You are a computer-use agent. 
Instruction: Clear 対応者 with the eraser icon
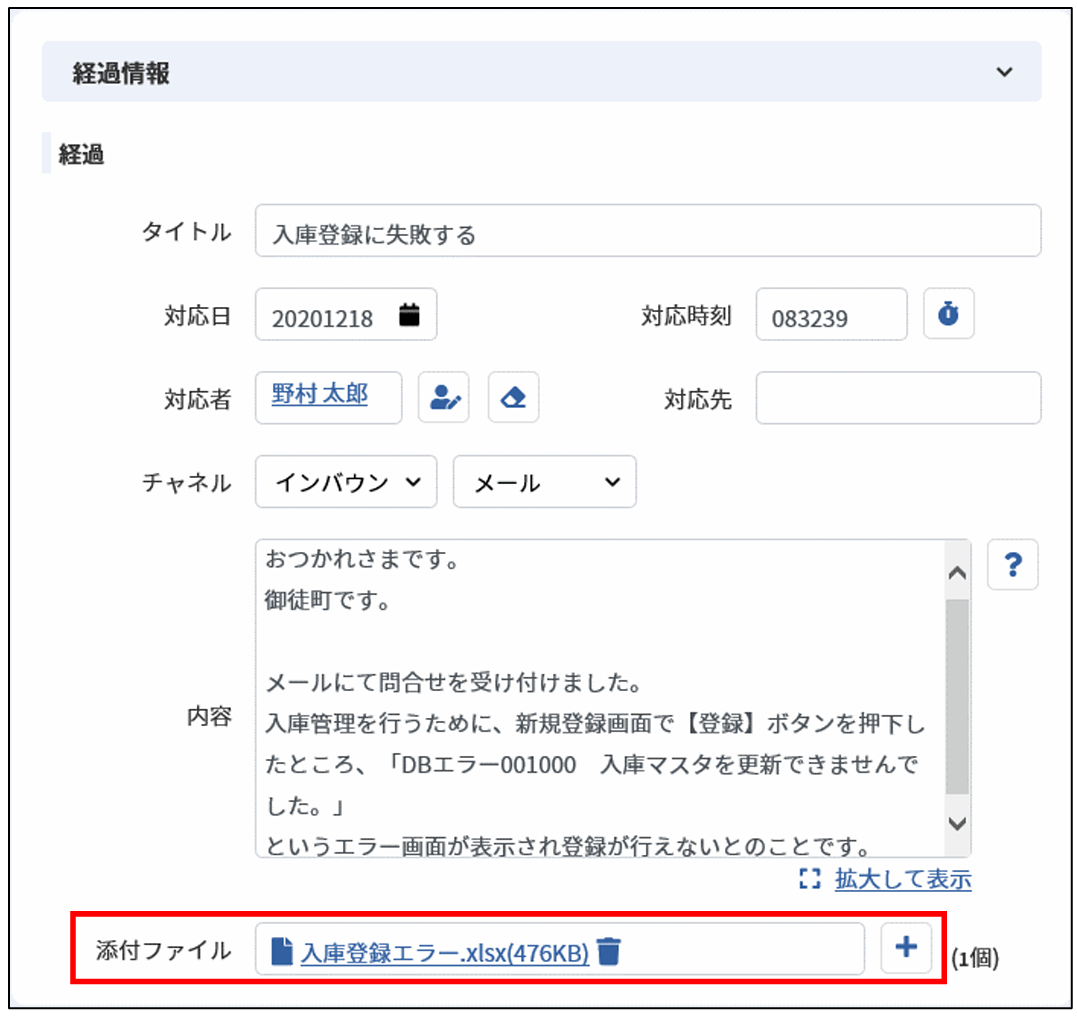513,398
